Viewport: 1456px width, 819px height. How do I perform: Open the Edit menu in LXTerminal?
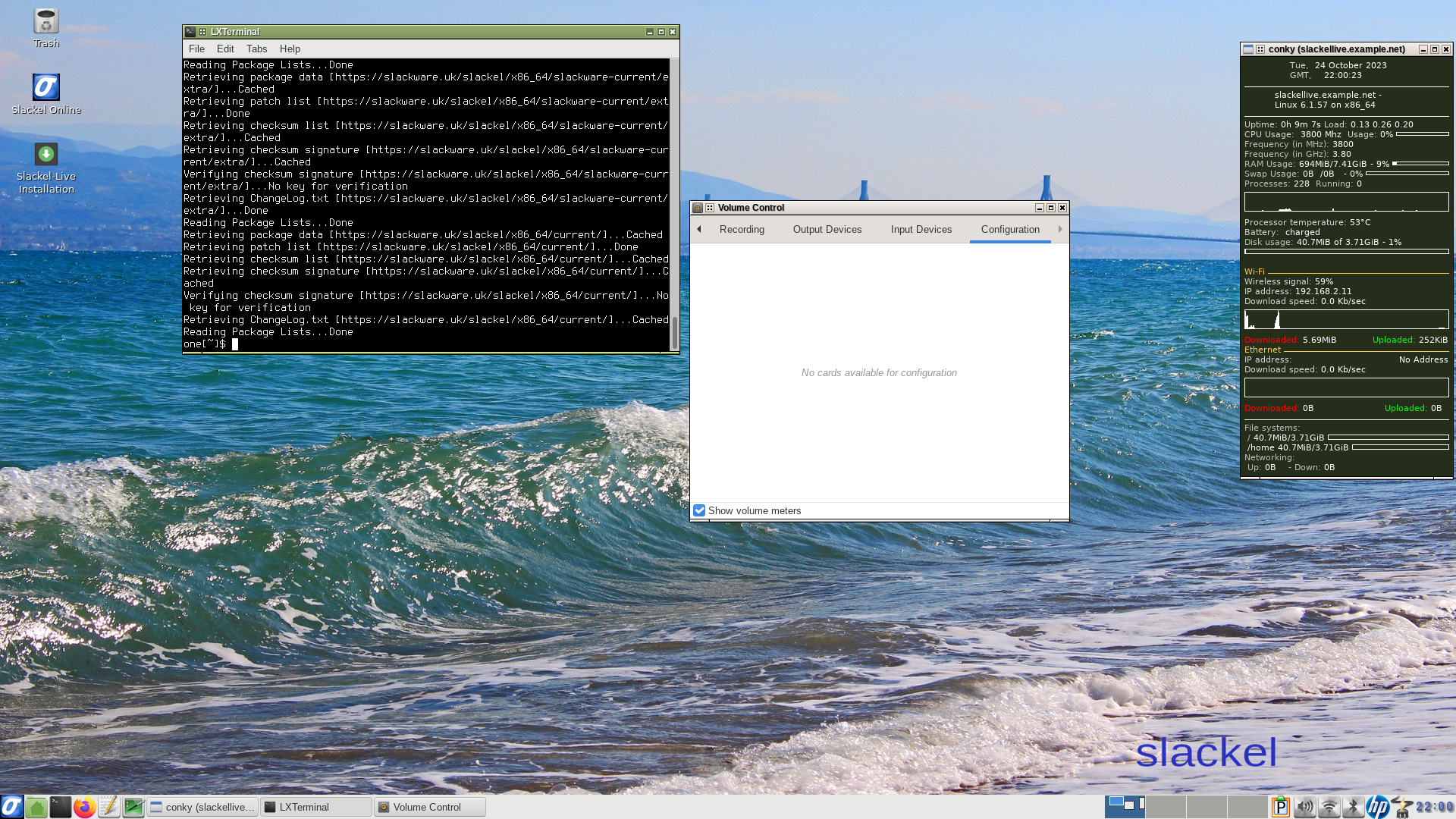click(225, 49)
